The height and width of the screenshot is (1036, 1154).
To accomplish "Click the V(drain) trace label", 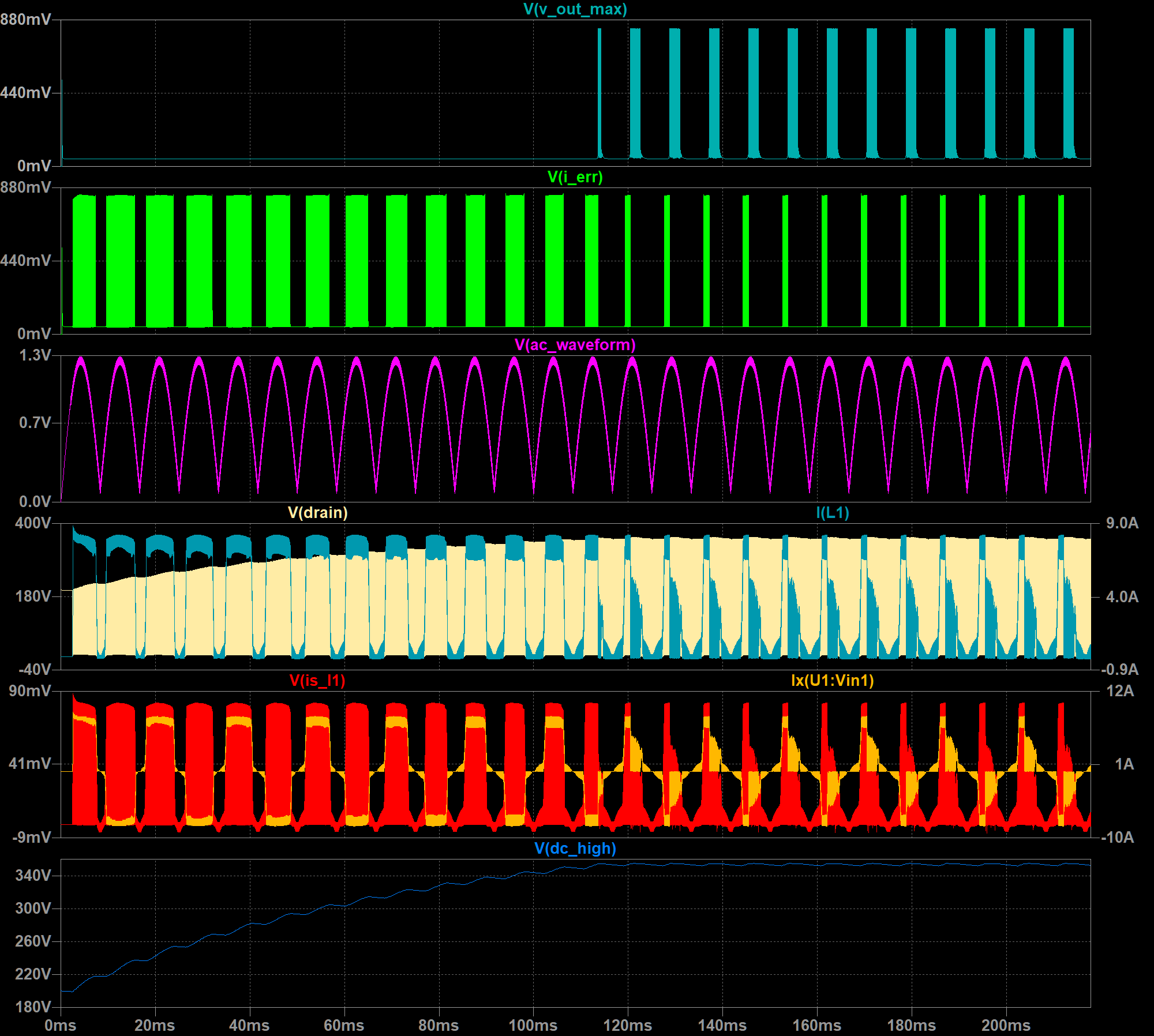I will [x=317, y=513].
